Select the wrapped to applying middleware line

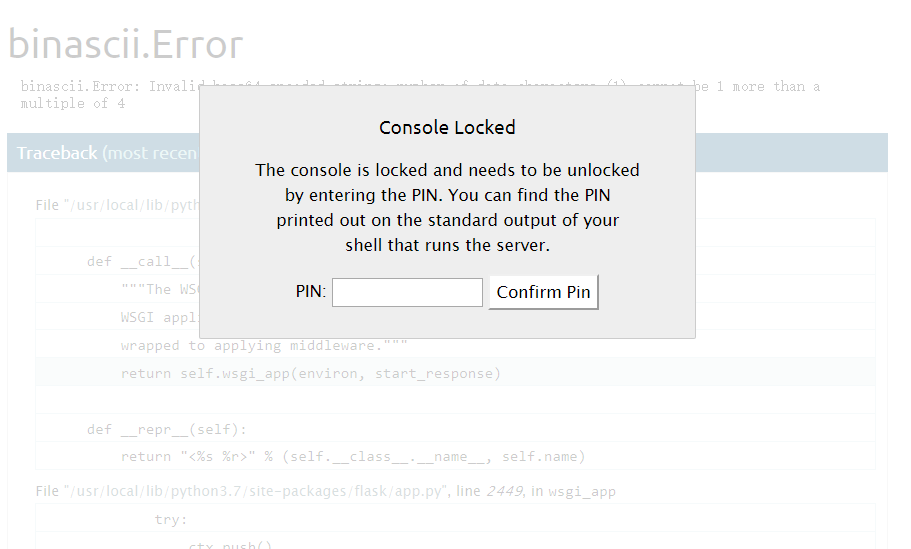(x=456, y=345)
